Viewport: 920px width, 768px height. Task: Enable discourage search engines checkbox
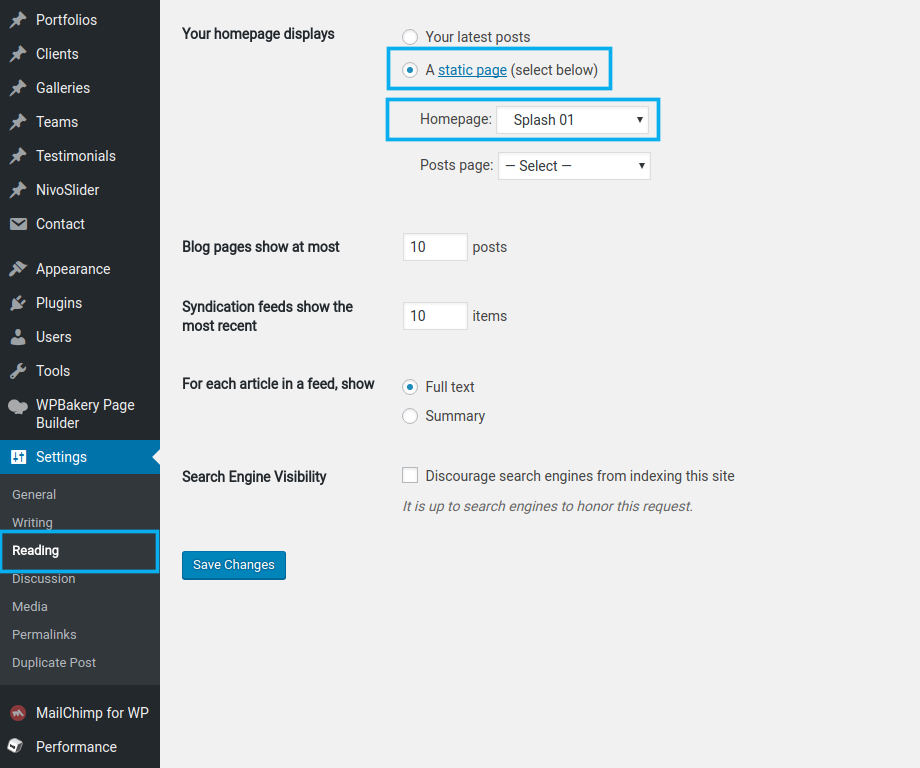pos(410,475)
